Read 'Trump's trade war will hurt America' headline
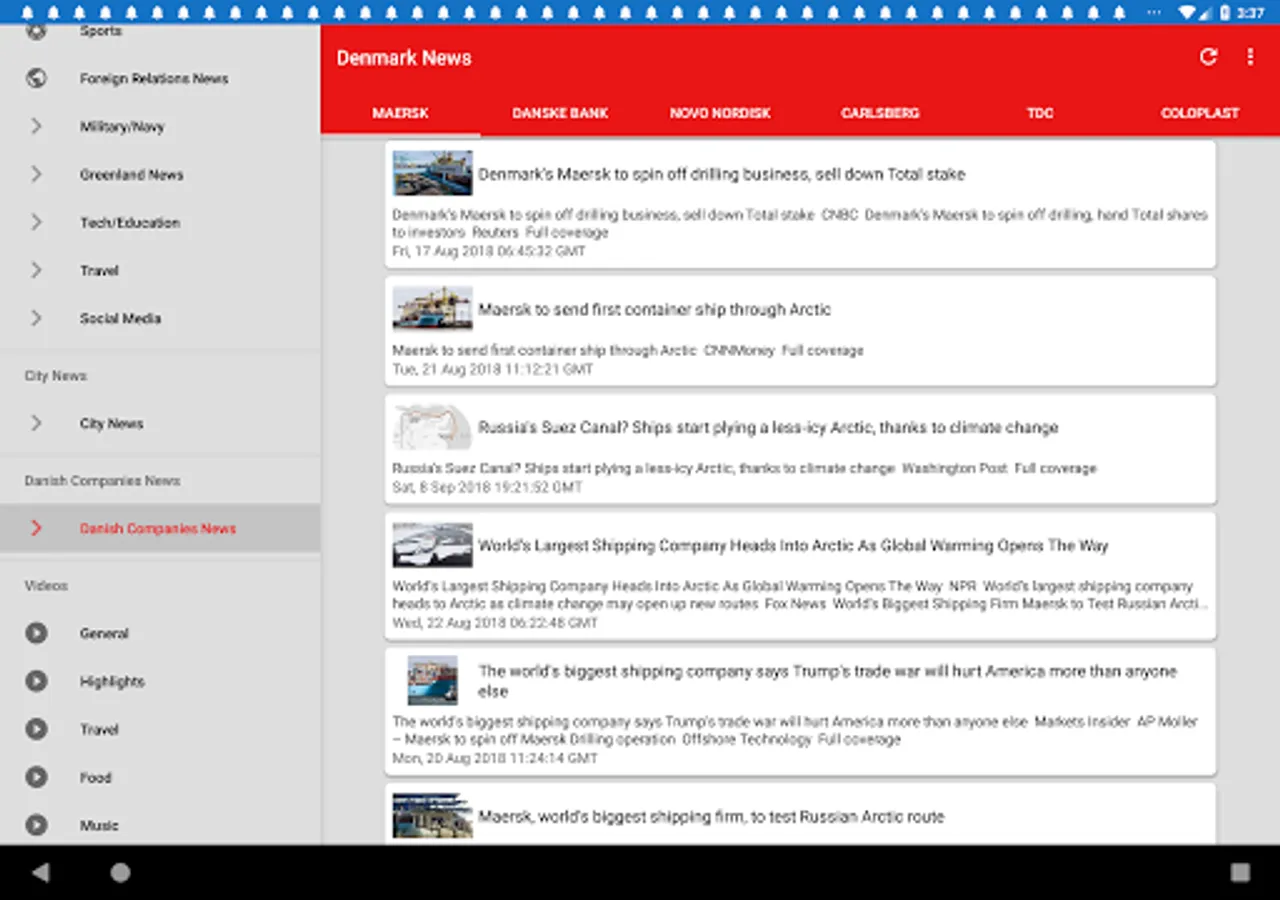The width and height of the screenshot is (1280, 900). coord(828,681)
